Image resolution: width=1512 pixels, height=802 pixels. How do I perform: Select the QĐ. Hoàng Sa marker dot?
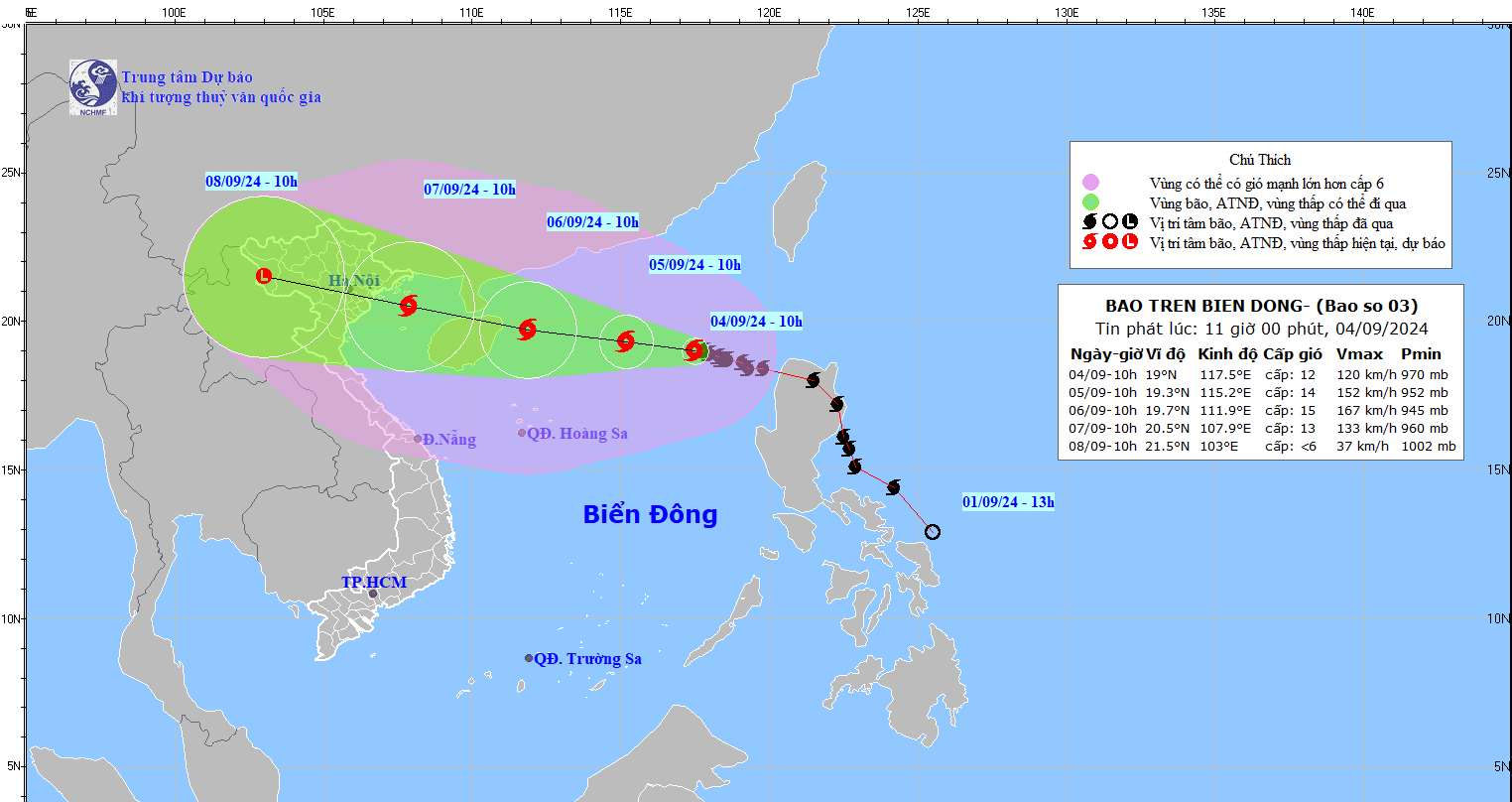click(522, 433)
